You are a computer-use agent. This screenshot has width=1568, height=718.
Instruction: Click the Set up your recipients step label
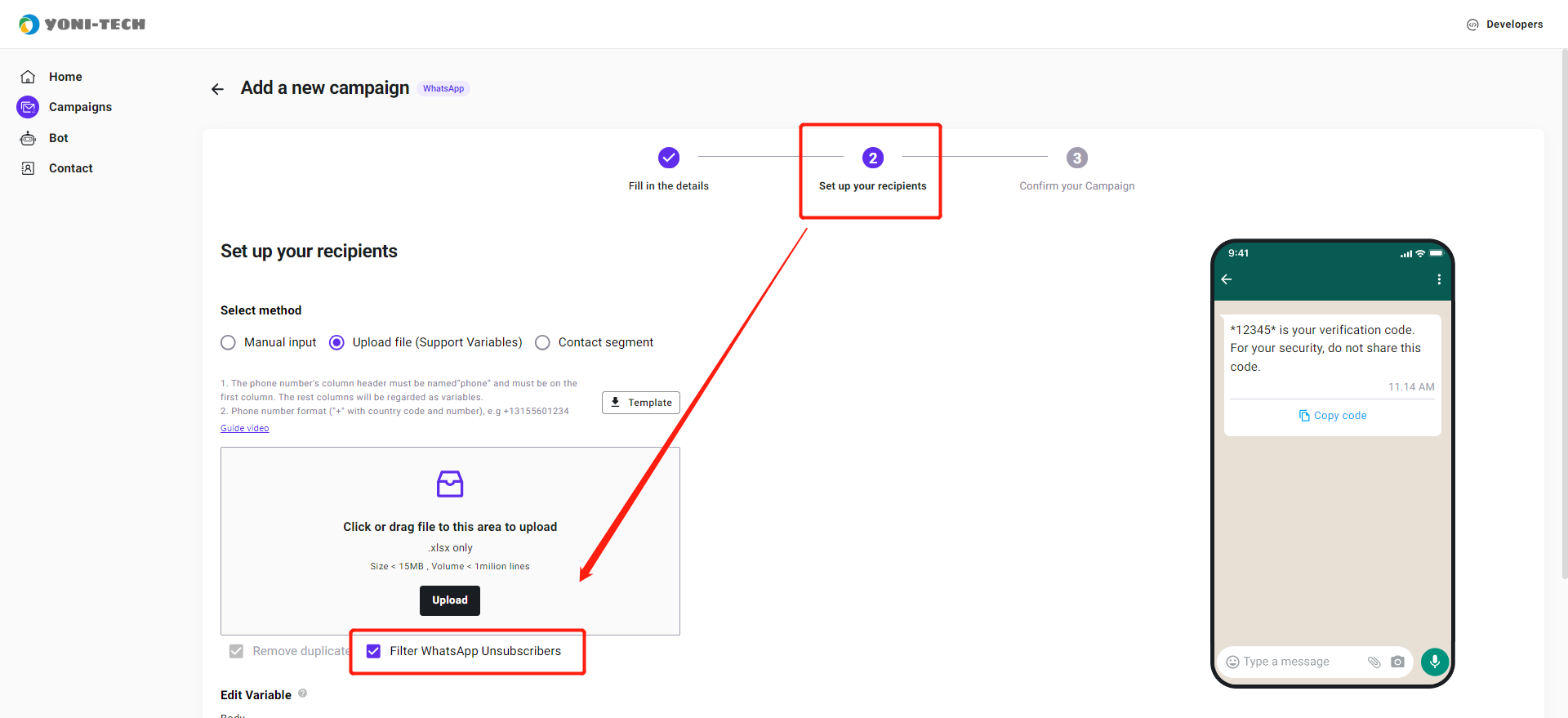pos(873,186)
